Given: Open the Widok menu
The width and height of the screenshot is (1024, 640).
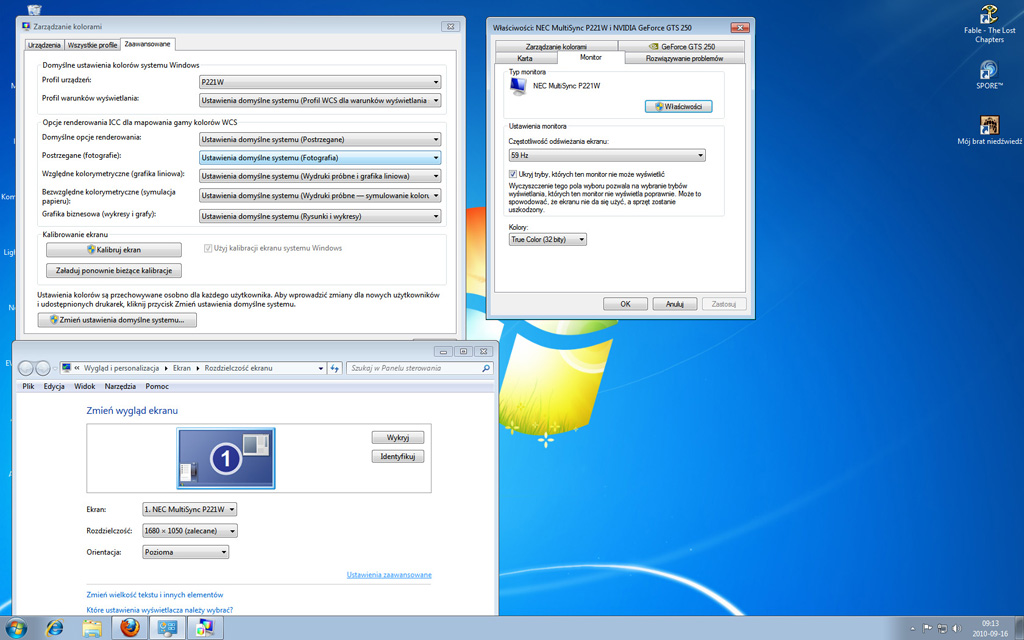Looking at the screenshot, I should (x=85, y=387).
